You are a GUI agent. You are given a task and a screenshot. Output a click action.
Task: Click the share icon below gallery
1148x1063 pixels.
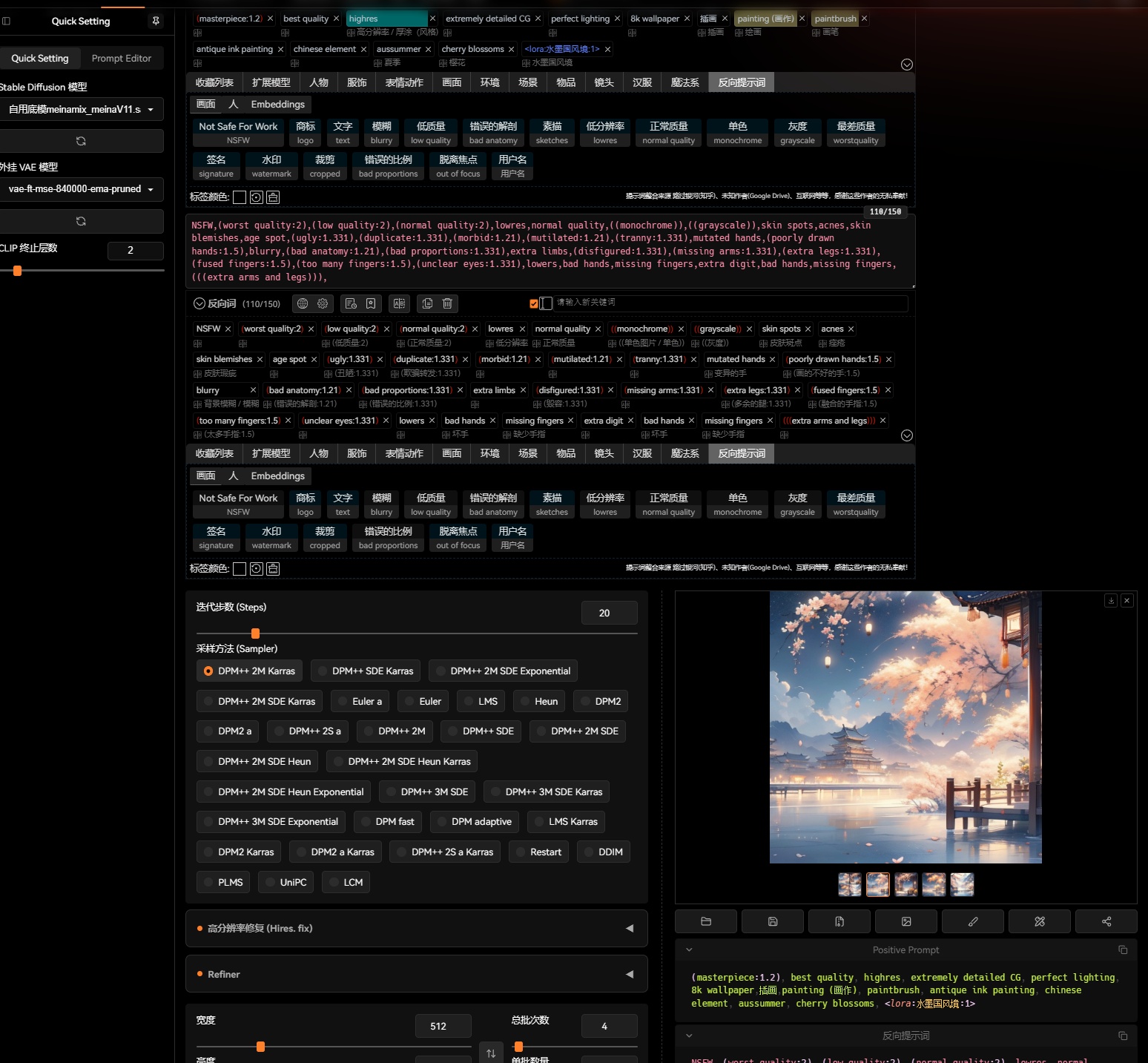1106,921
